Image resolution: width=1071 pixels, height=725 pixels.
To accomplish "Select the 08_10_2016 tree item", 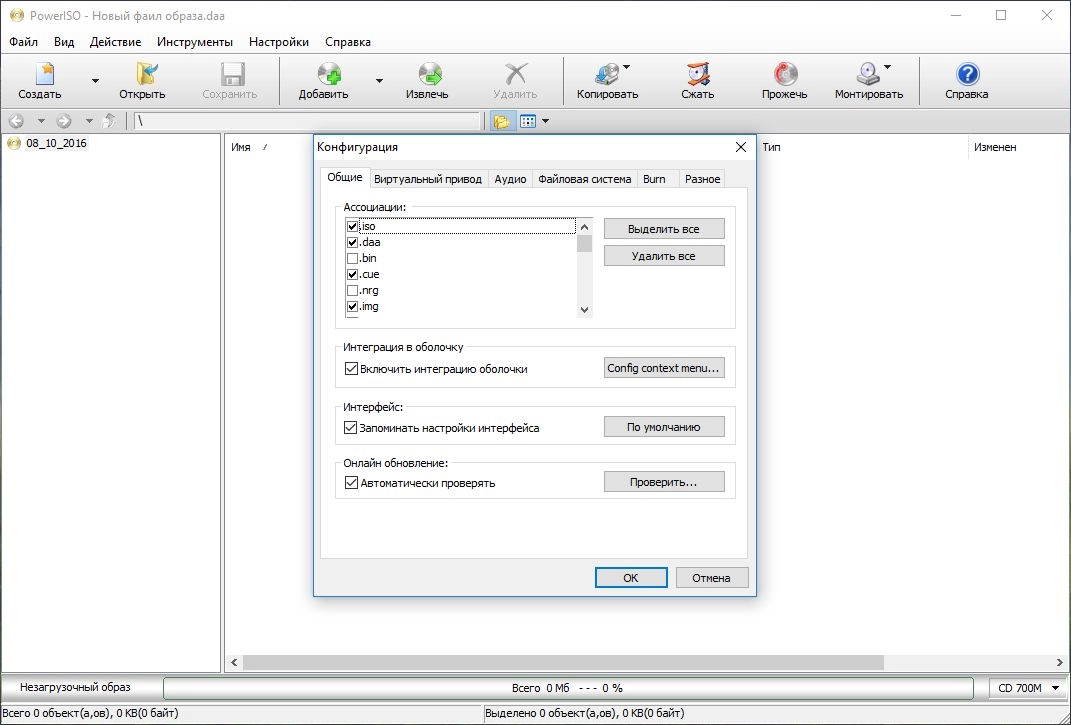I will click(56, 143).
